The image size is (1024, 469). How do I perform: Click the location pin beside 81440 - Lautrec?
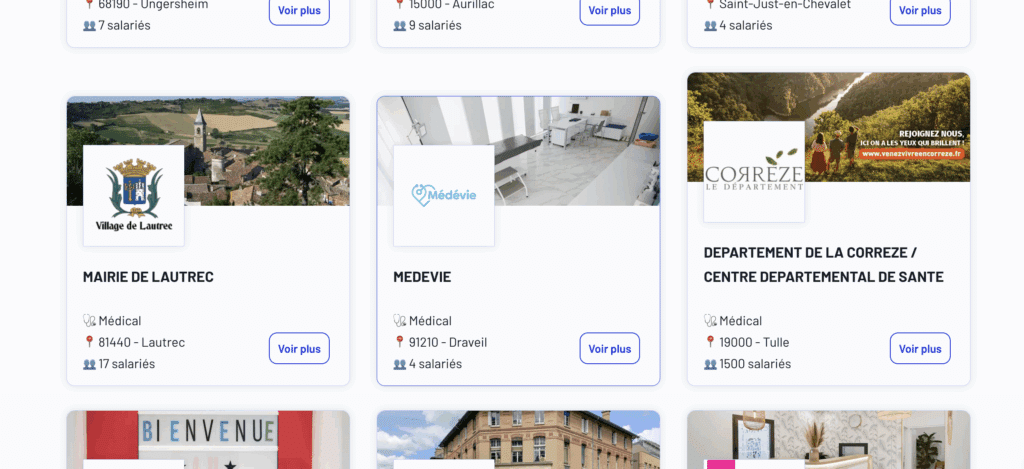(89, 342)
